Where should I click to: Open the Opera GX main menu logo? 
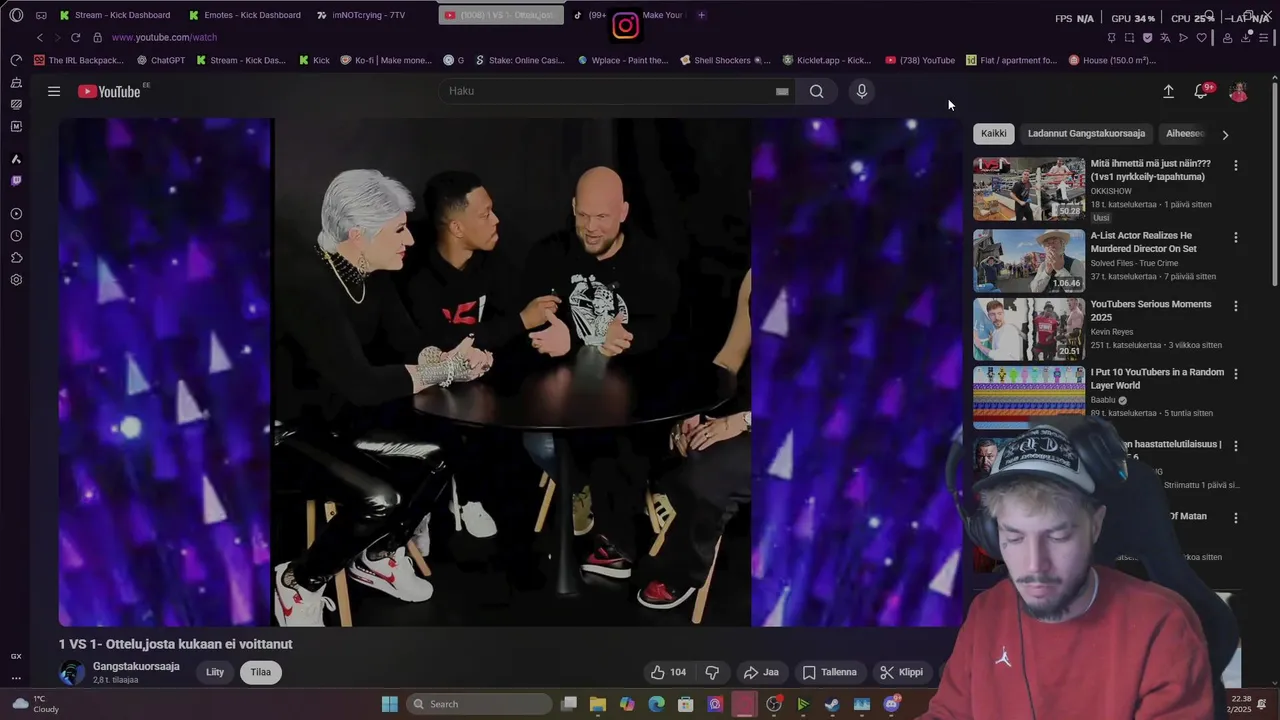(16, 15)
